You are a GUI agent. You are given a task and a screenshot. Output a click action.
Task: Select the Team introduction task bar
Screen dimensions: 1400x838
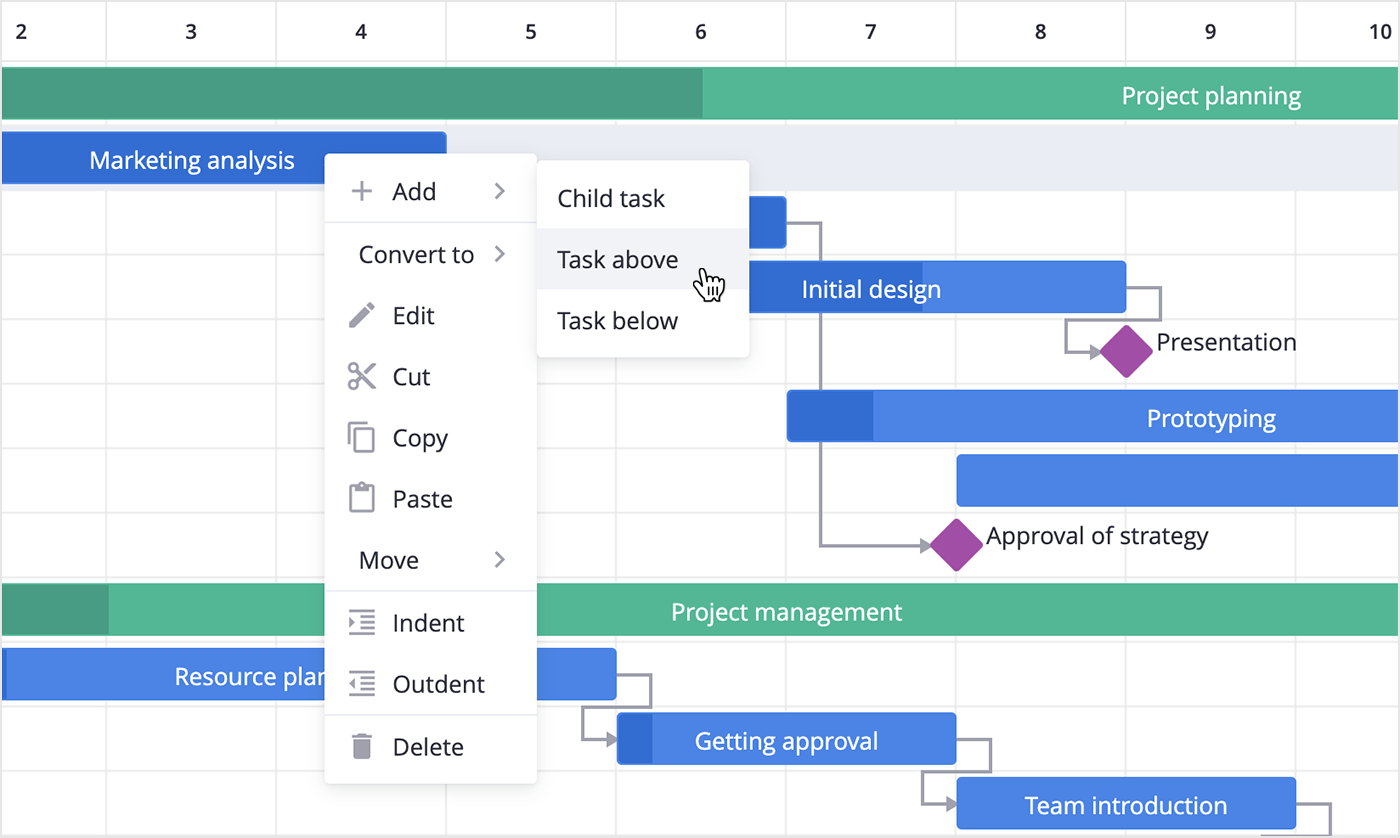pos(1126,803)
